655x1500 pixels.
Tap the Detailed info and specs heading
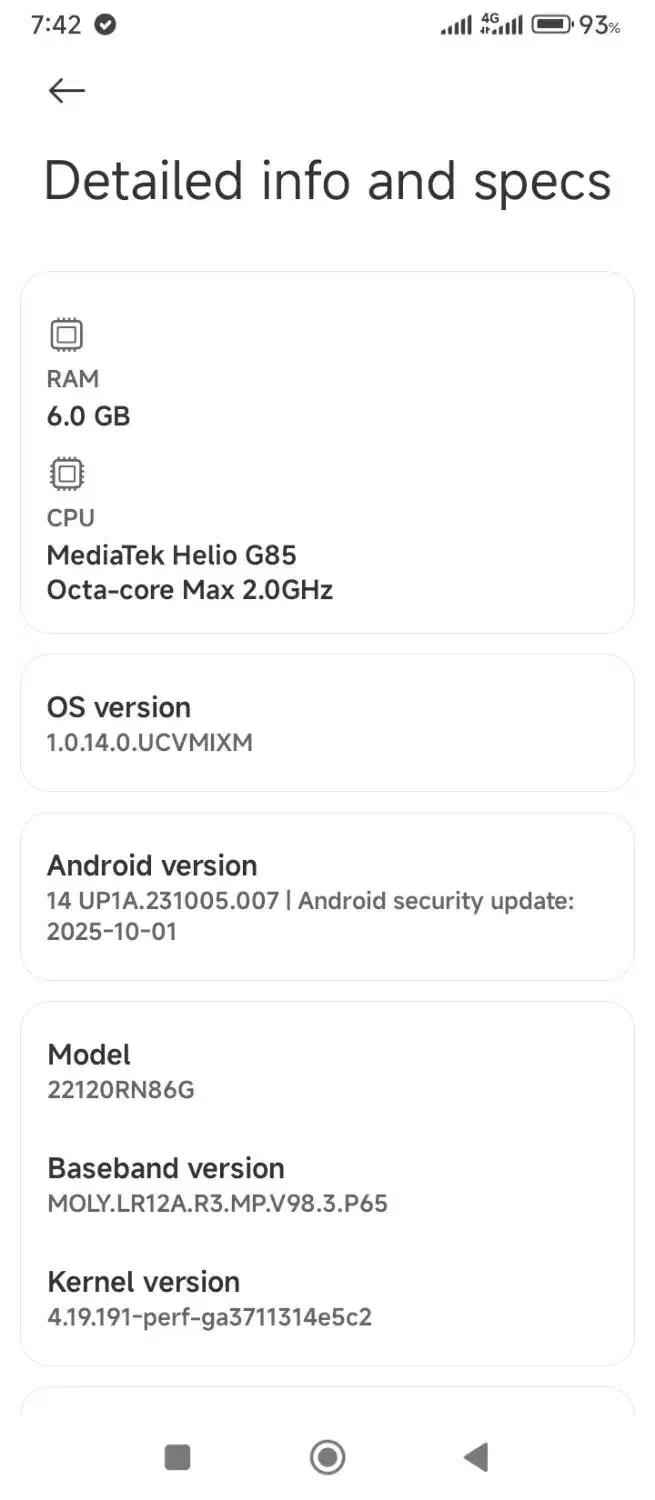(x=327, y=182)
